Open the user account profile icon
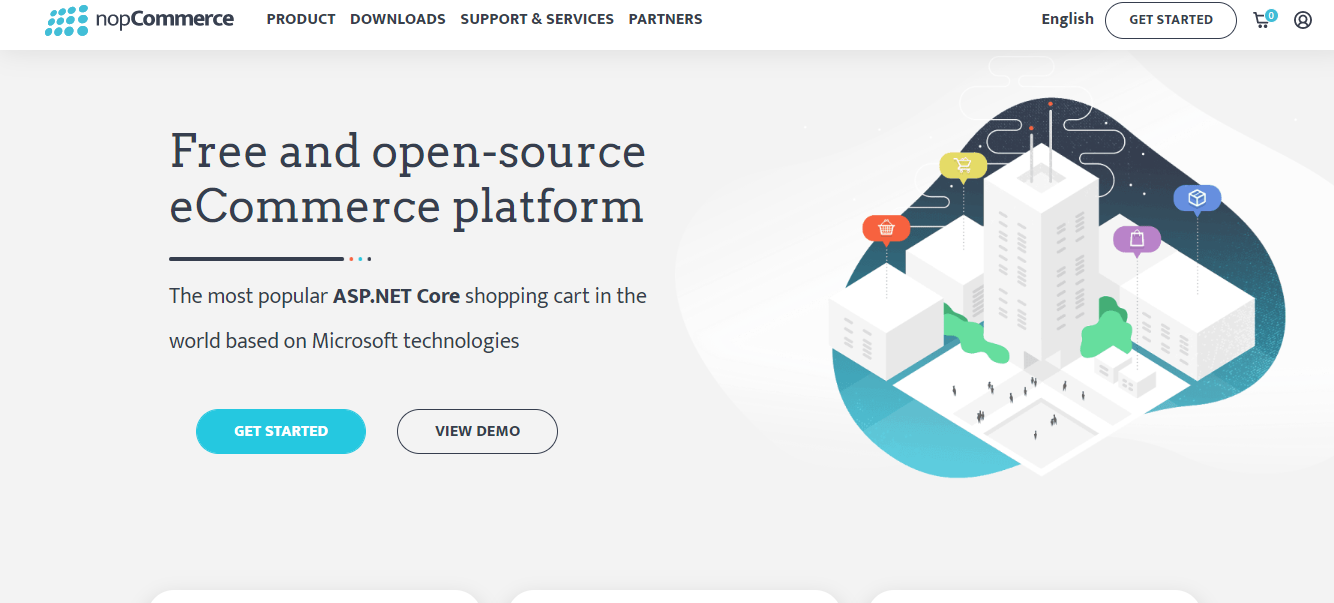 tap(1302, 19)
